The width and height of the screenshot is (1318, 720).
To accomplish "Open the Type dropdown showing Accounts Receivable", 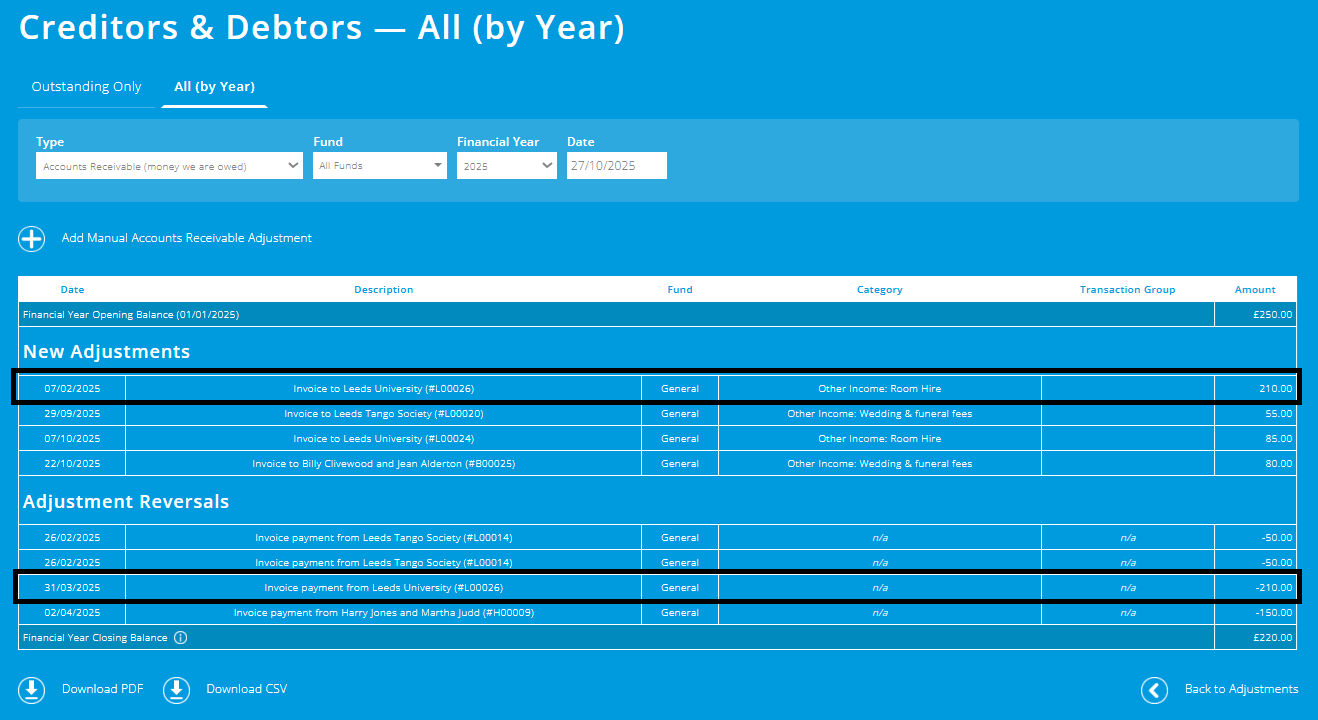I will [169, 165].
